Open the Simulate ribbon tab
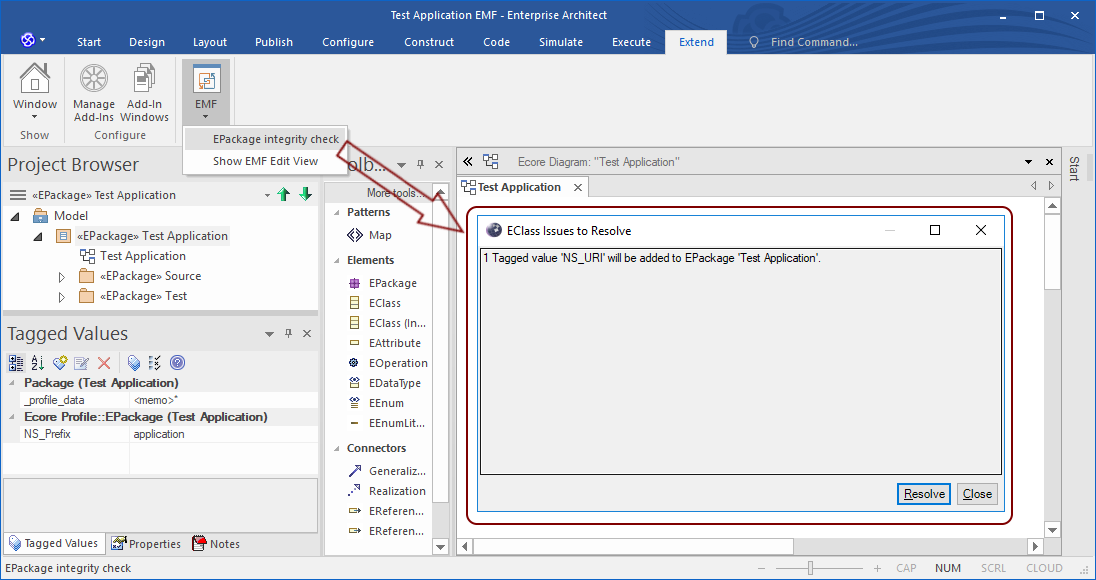The width and height of the screenshot is (1096, 580). click(x=561, y=42)
